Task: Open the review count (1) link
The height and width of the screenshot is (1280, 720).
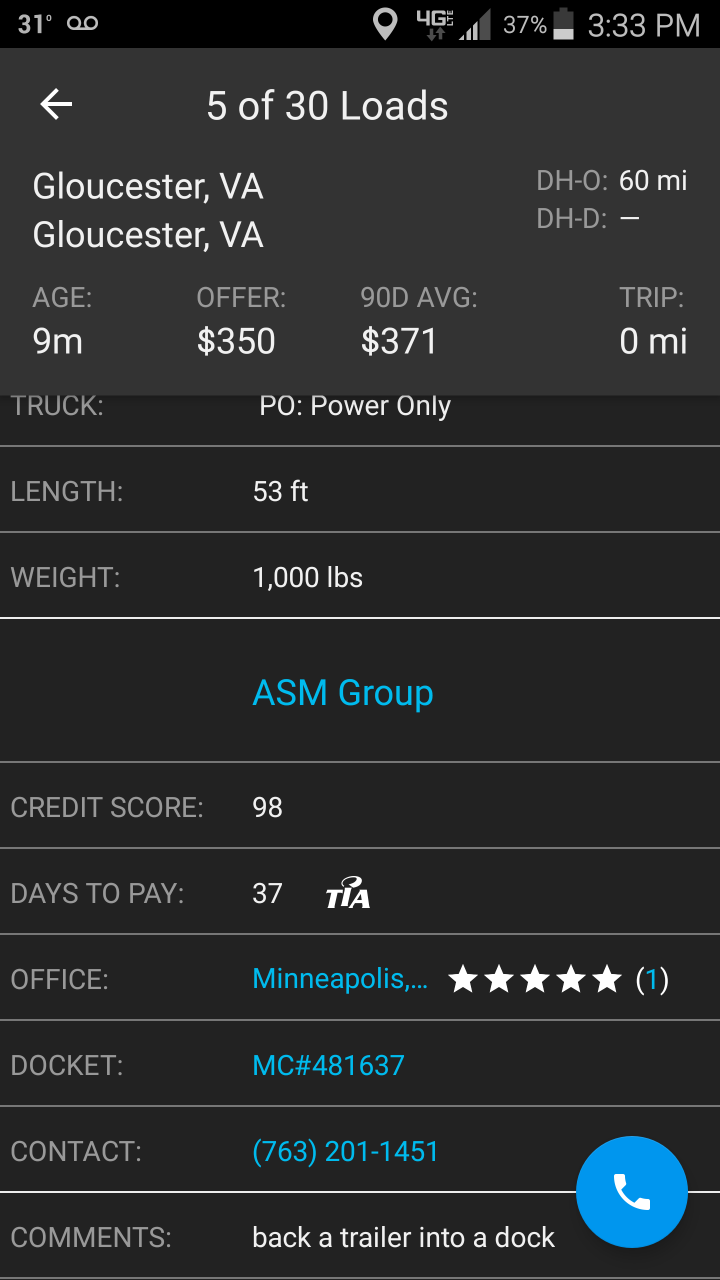Action: click(652, 979)
